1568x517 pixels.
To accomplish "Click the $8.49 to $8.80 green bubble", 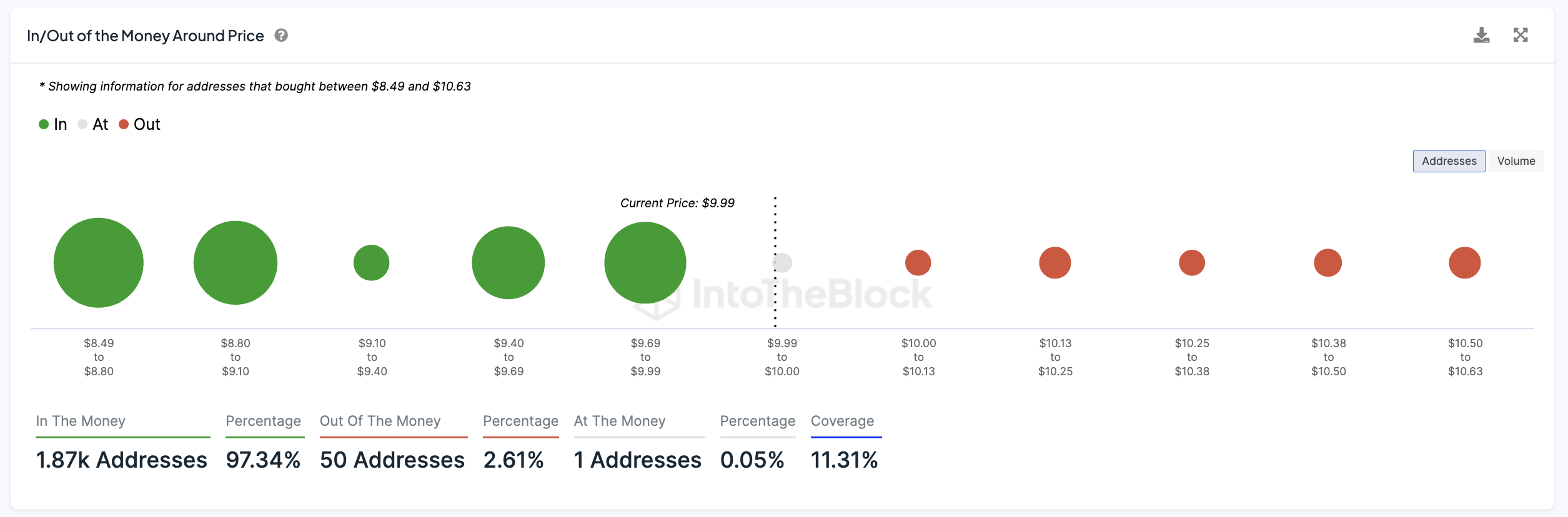I will point(99,263).
